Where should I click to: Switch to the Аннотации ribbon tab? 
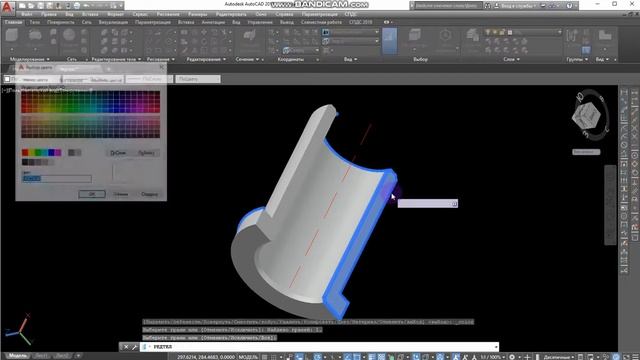[x=213, y=22]
